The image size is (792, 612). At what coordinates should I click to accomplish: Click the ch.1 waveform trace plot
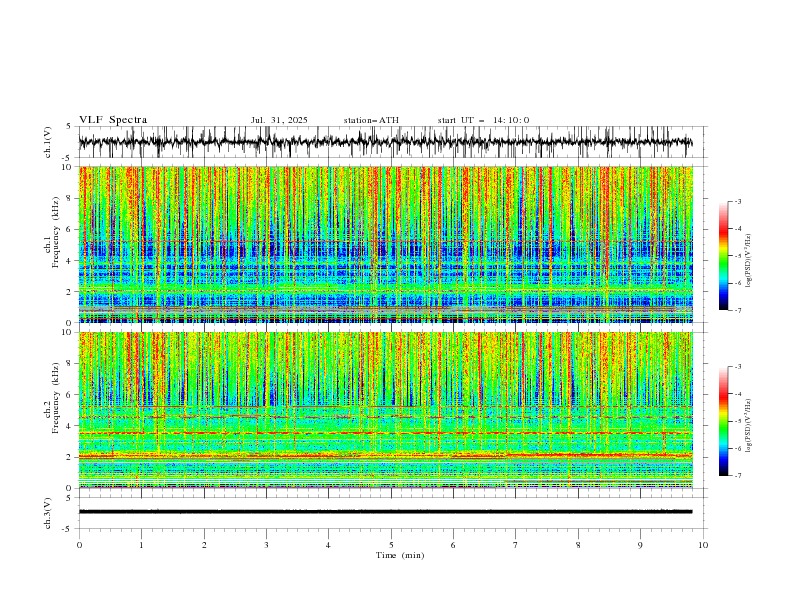coord(385,142)
